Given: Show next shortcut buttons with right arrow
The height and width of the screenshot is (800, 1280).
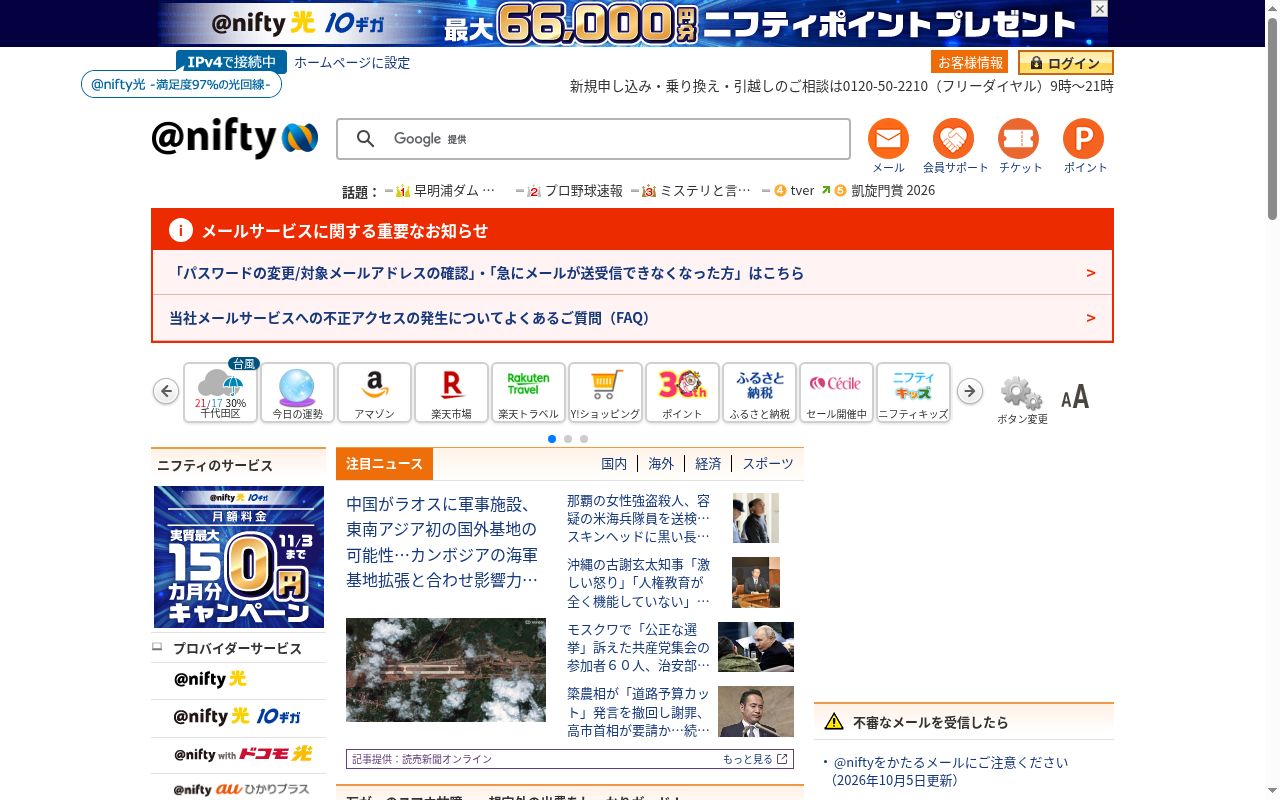Looking at the screenshot, I should click(x=970, y=391).
